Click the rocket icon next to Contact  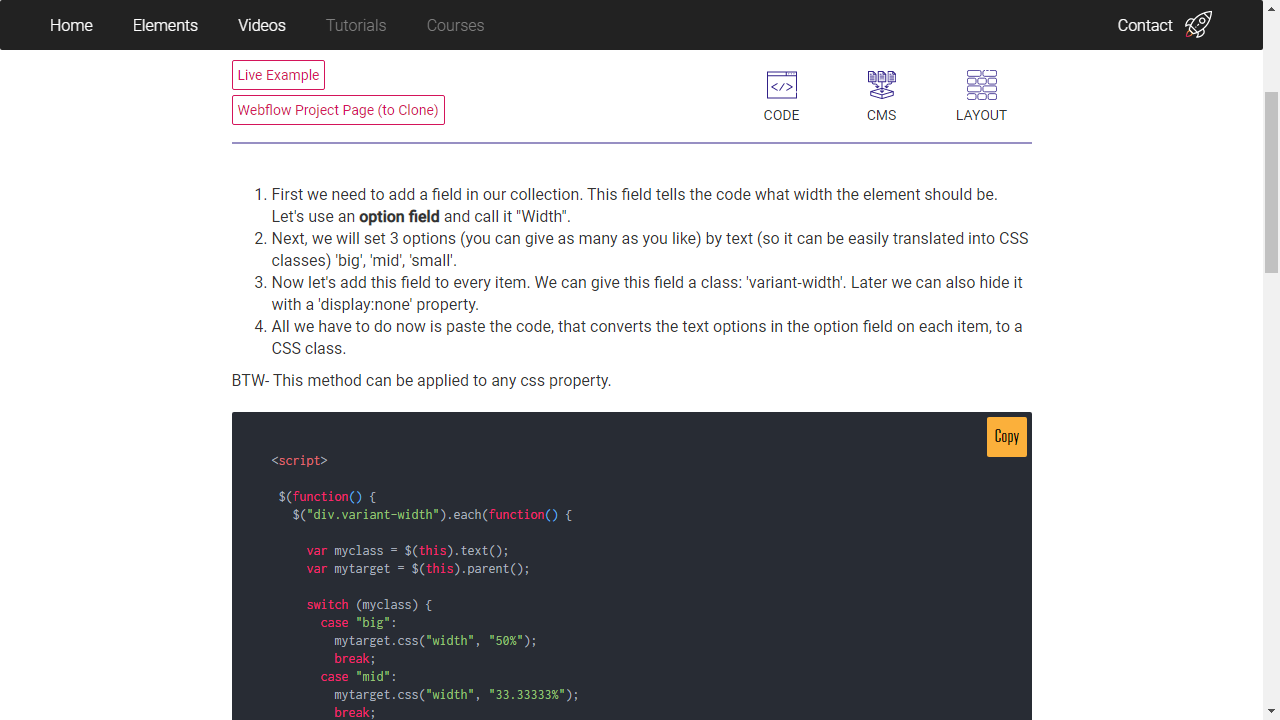coord(1198,25)
